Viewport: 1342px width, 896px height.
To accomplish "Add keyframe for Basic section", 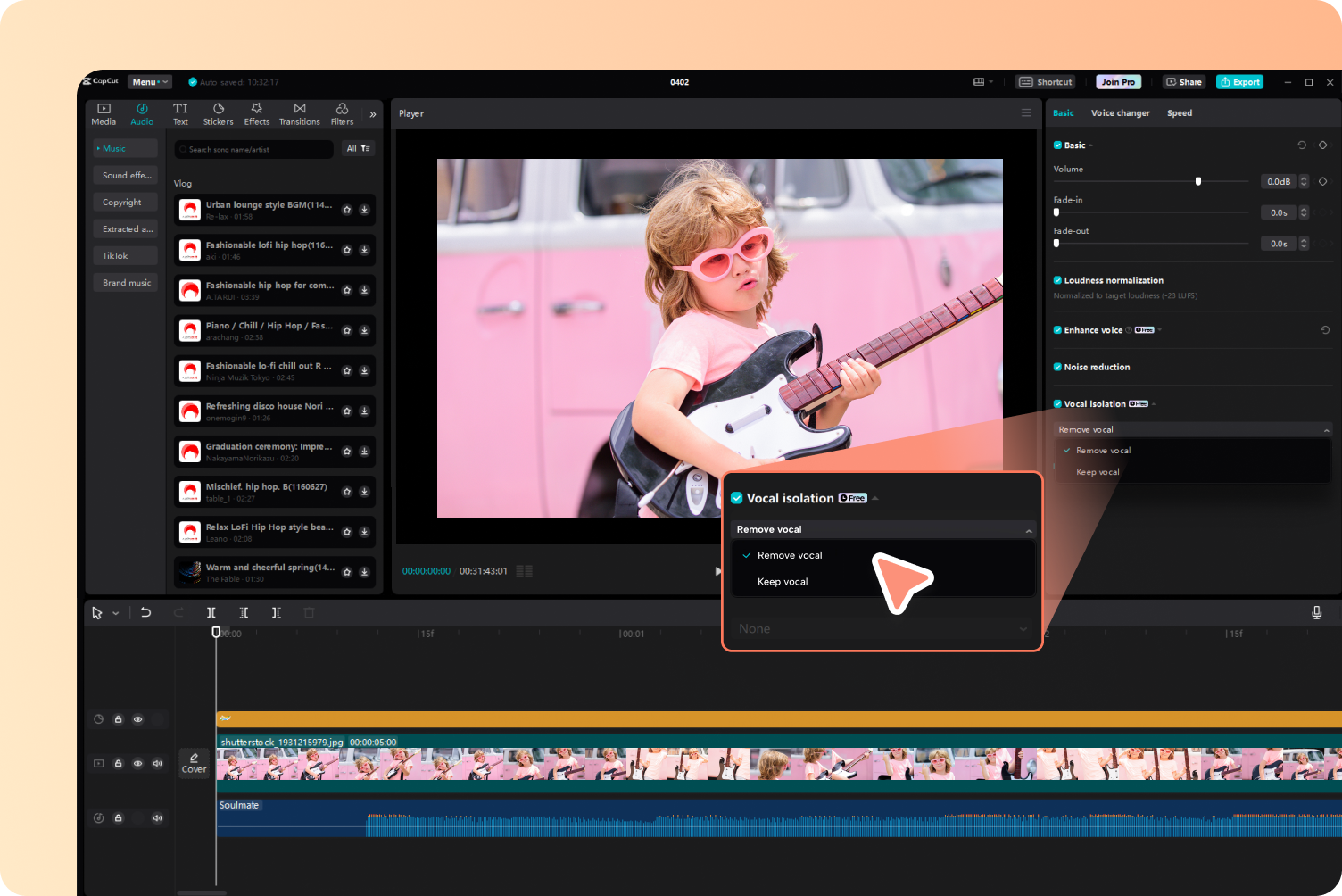I will [1322, 145].
